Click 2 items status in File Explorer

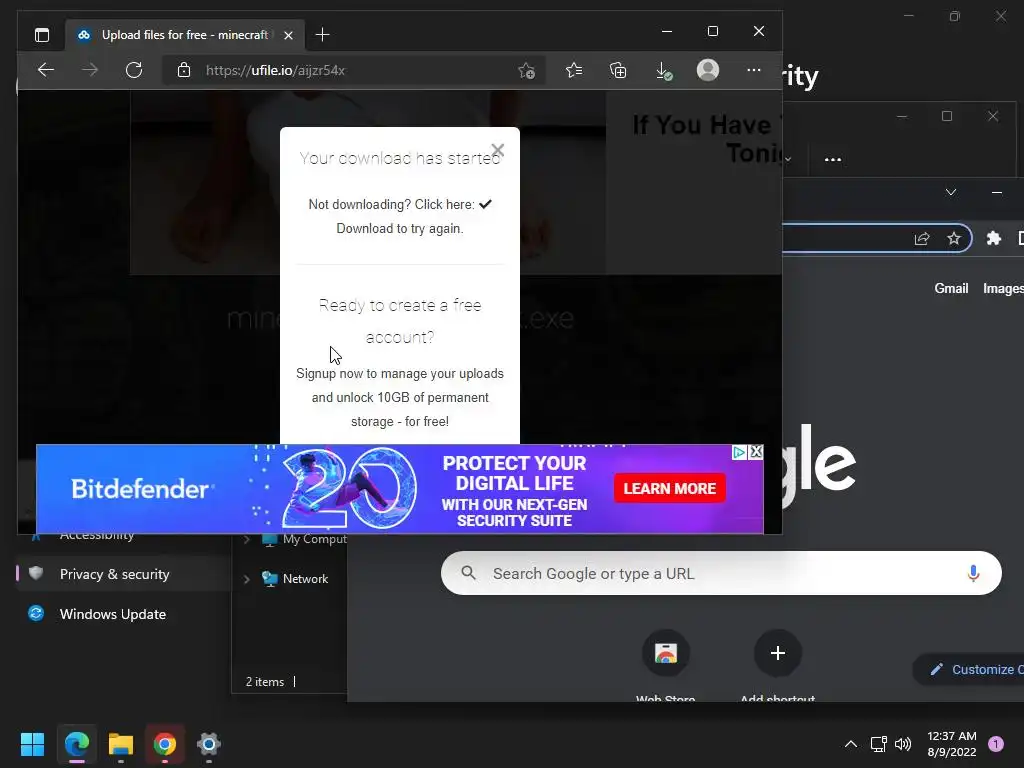click(x=264, y=682)
